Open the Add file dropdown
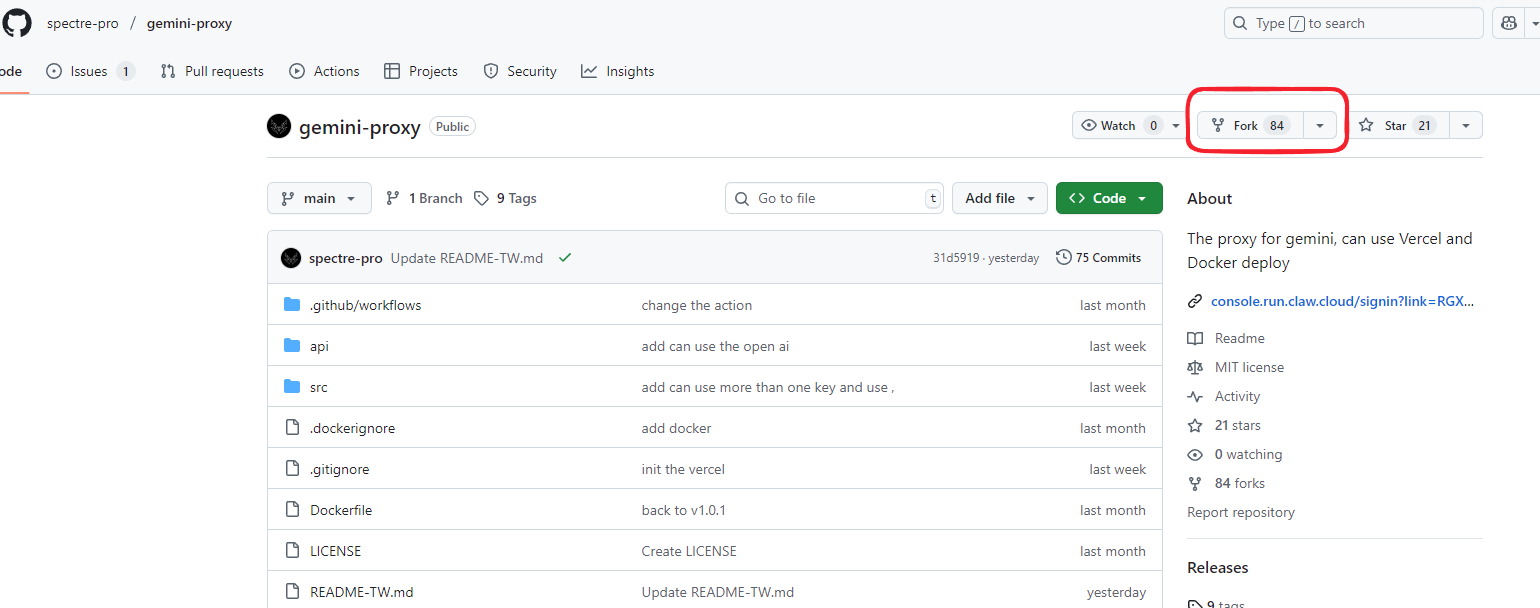This screenshot has width=1540, height=608. click(1000, 198)
